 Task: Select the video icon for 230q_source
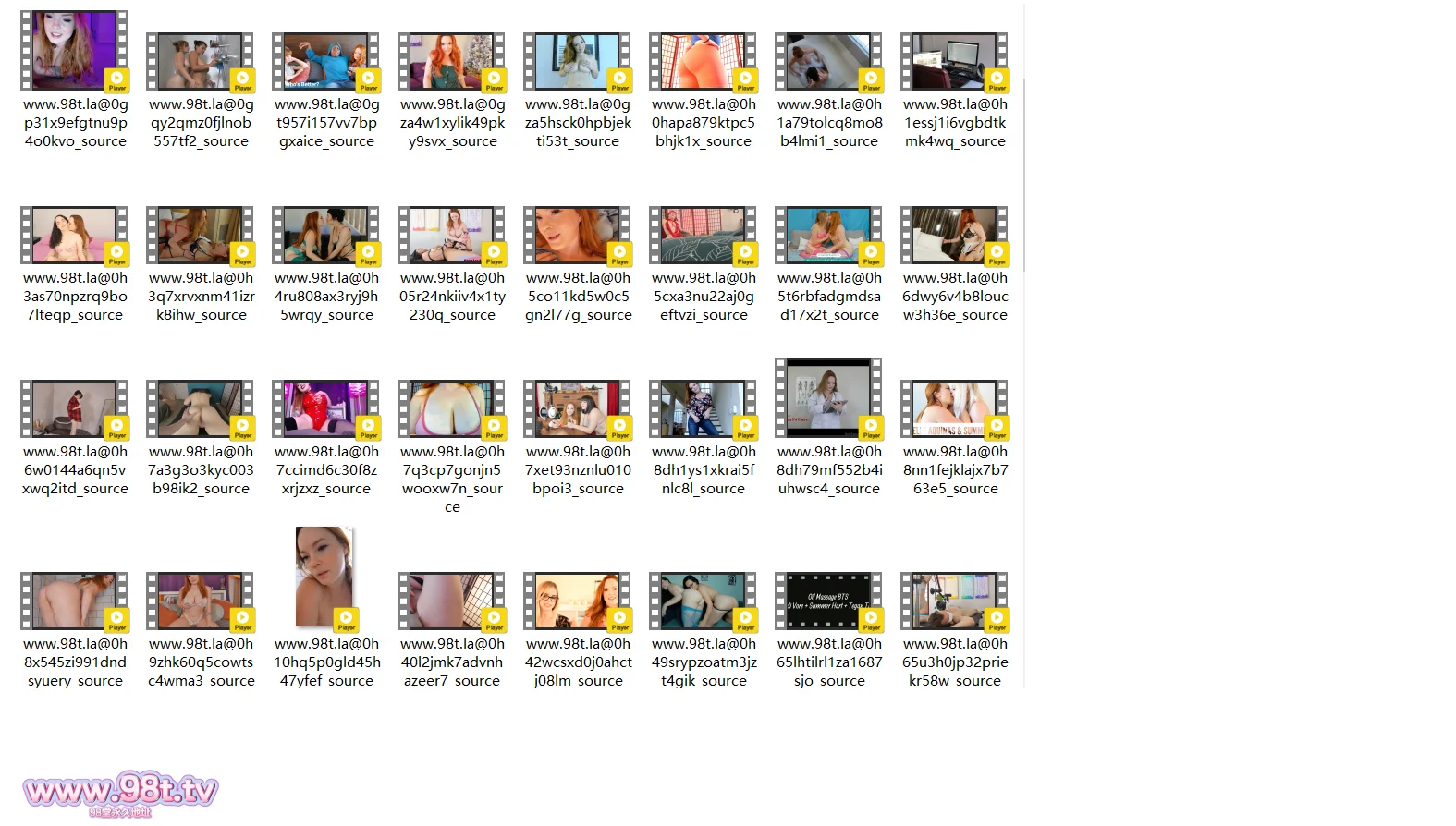point(452,237)
